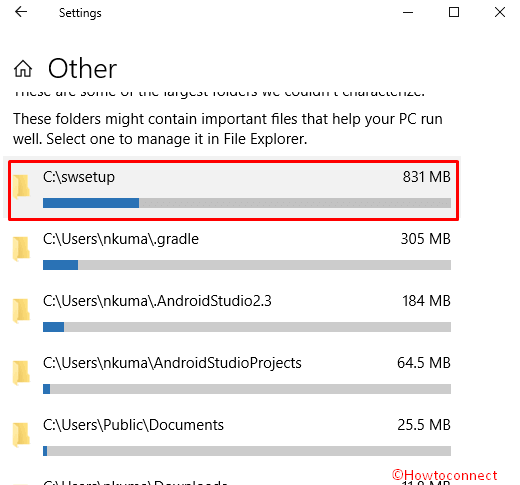Screen dimensions: 520x485
Task: Go back using the arrow icon
Action: 21,12
